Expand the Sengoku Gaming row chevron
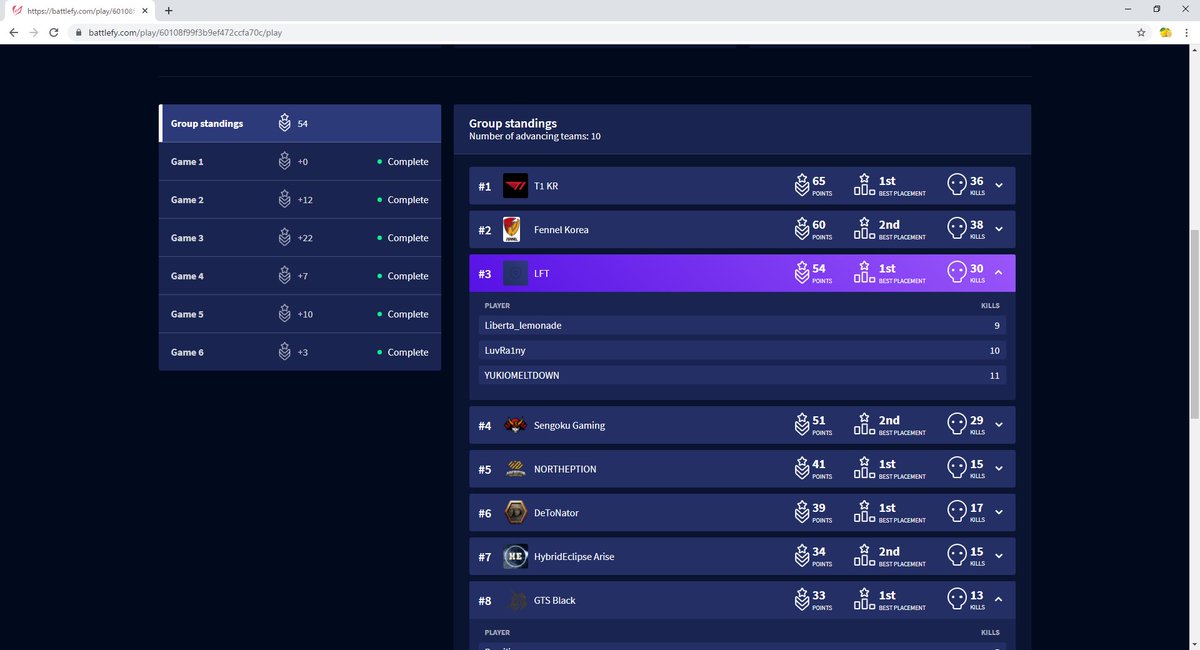The image size is (1200, 650). coord(999,425)
